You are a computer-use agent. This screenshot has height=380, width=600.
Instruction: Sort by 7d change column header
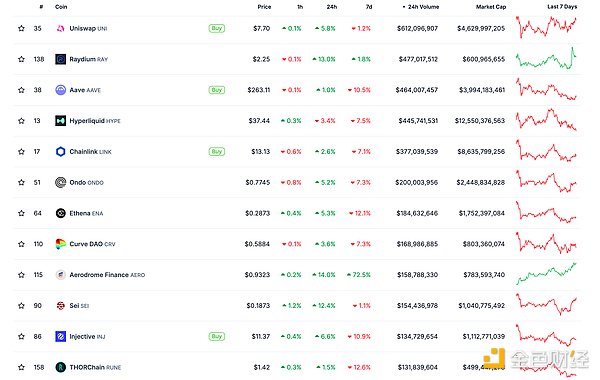[368, 7]
